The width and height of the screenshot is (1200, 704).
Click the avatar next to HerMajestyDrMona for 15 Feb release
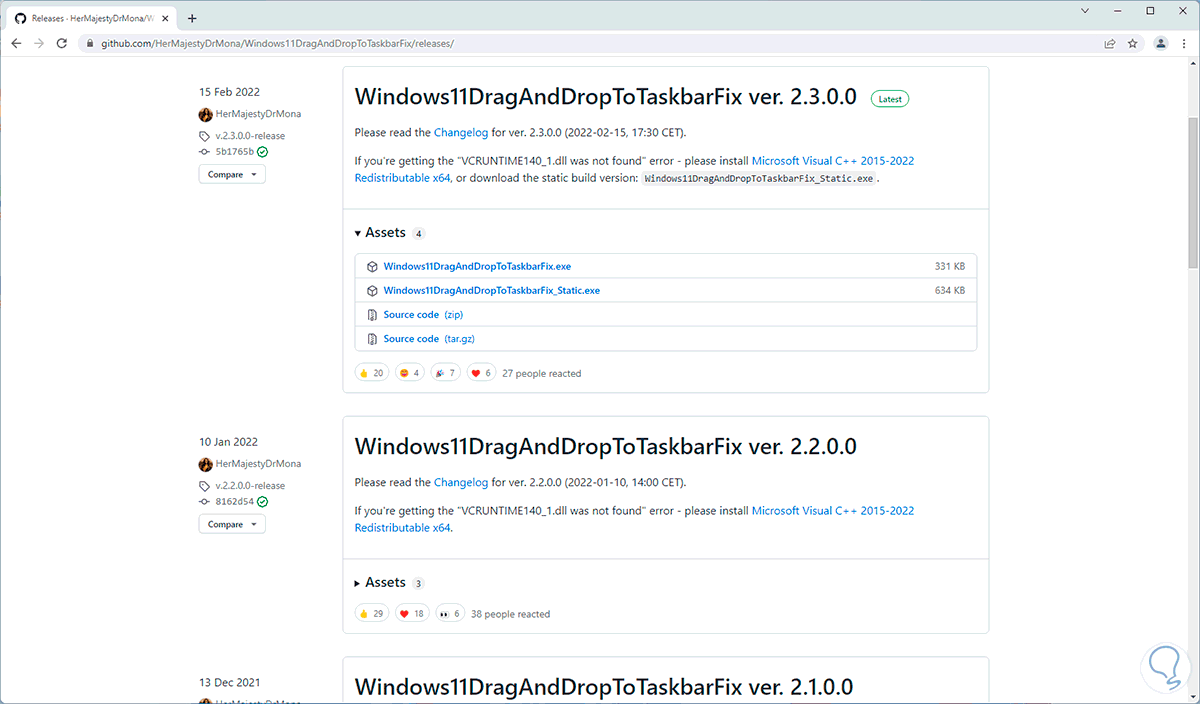pyautogui.click(x=206, y=114)
